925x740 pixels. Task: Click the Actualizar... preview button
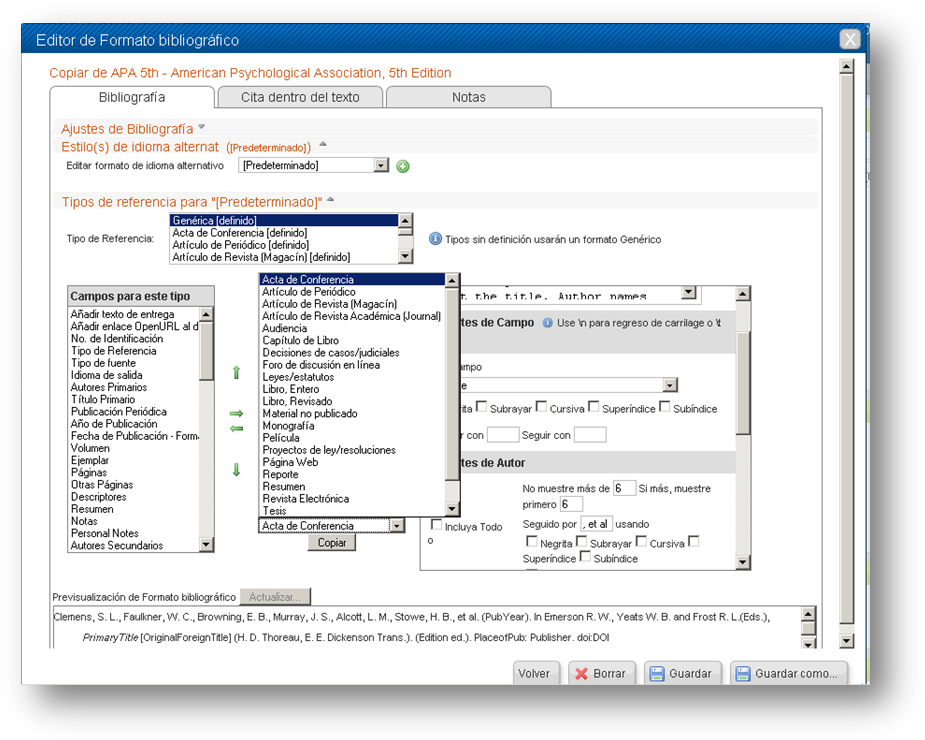click(x=275, y=597)
